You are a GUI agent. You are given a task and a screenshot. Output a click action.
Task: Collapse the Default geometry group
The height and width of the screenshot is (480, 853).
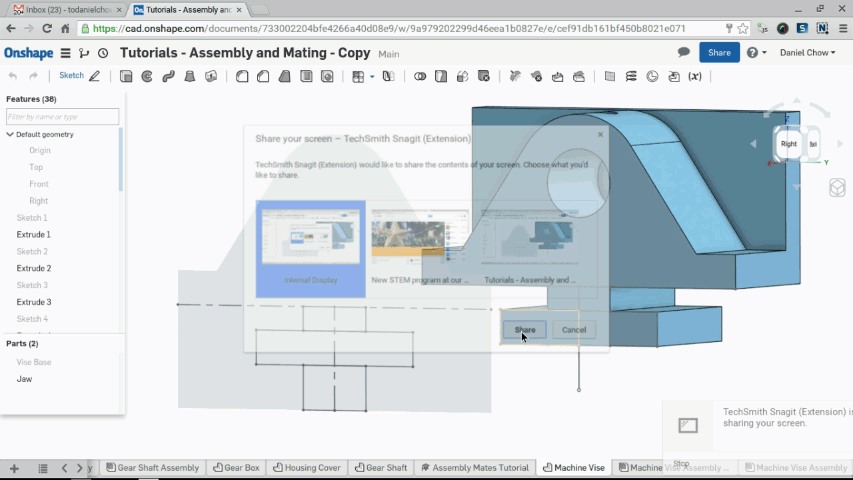point(10,134)
